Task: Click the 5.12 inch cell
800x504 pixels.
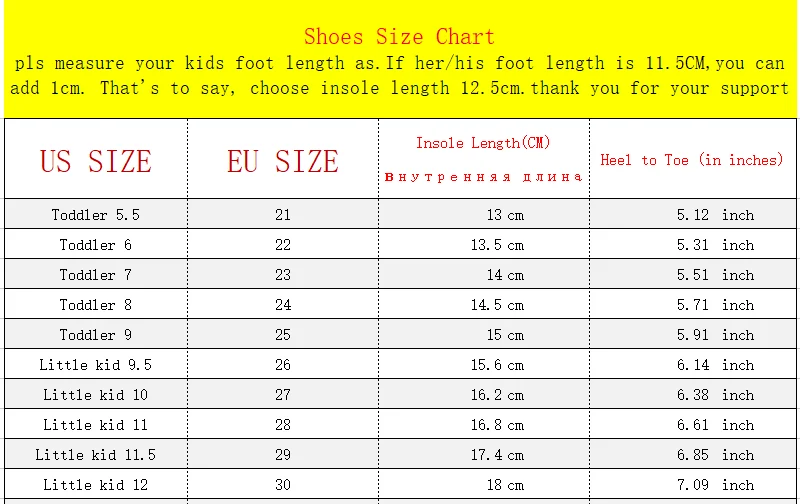Action: click(x=715, y=215)
